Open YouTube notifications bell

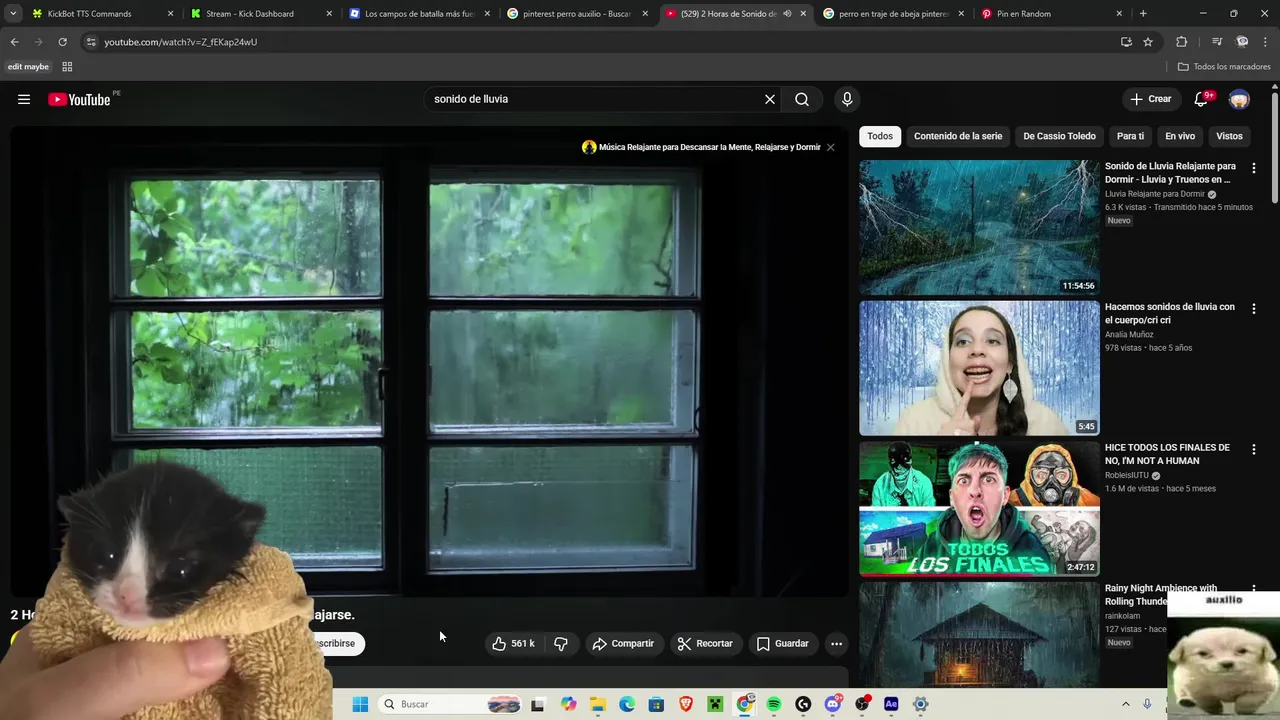[1202, 99]
